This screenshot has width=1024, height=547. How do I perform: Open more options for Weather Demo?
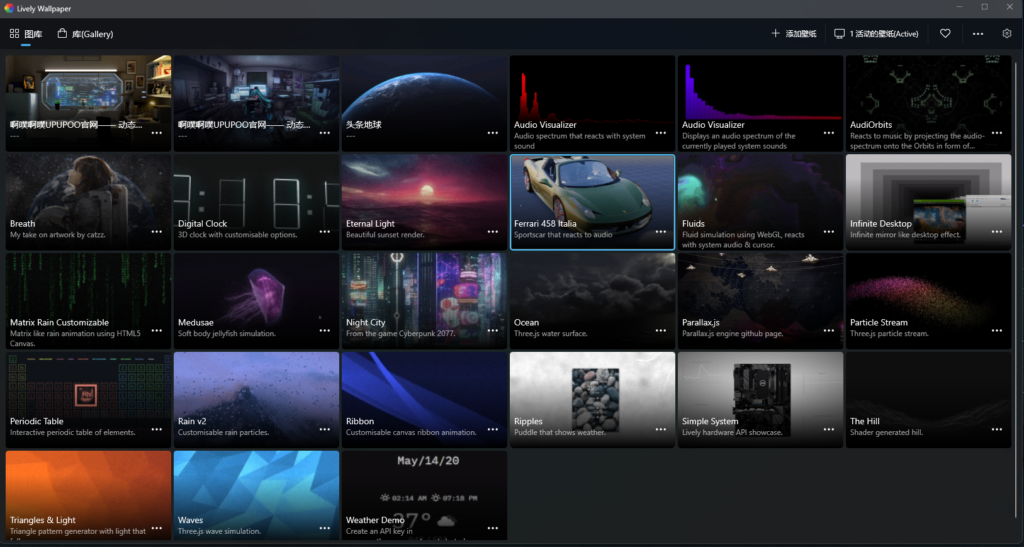coord(493,528)
